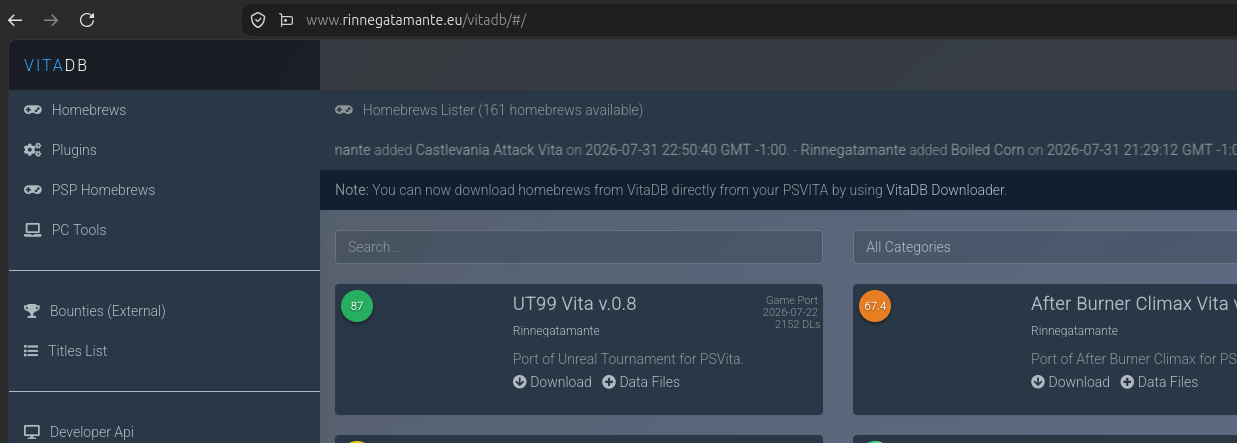1237x443 pixels.
Task: Click the trophy icon beside Bounties
Action: 31,311
